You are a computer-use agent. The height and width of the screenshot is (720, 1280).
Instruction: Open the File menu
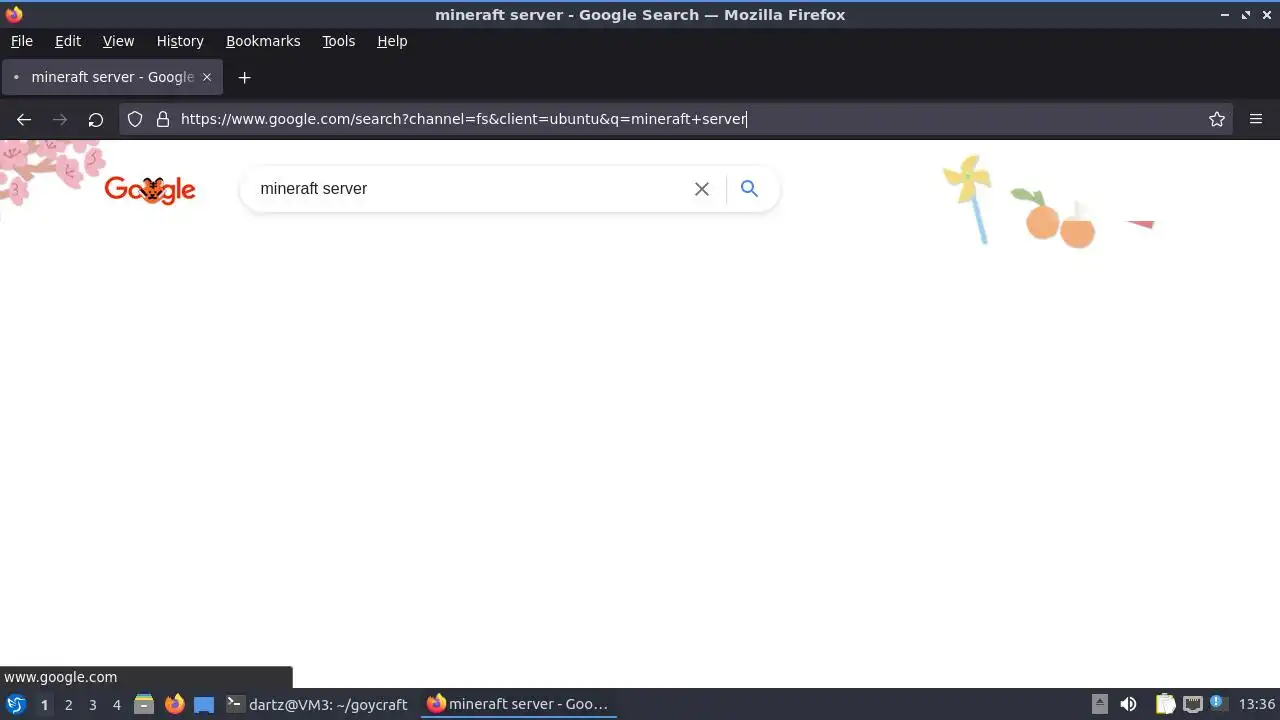22,41
